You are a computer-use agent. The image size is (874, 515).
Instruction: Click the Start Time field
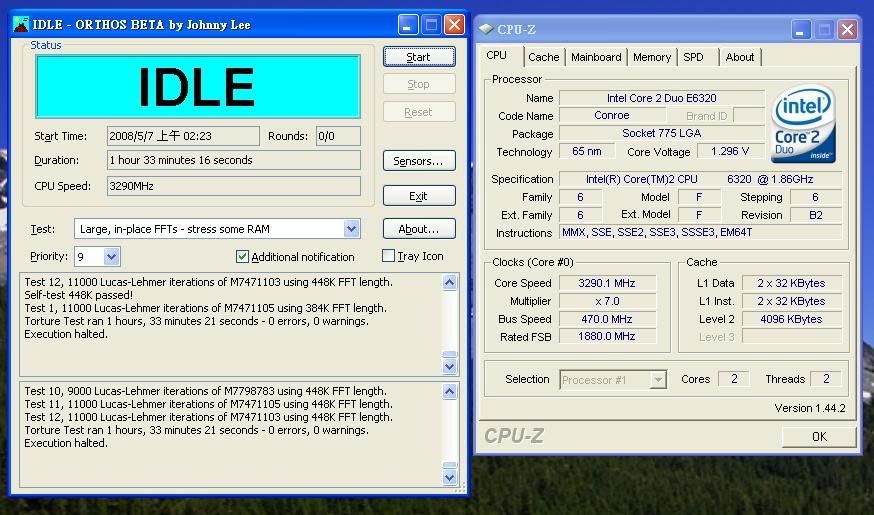tap(183, 136)
